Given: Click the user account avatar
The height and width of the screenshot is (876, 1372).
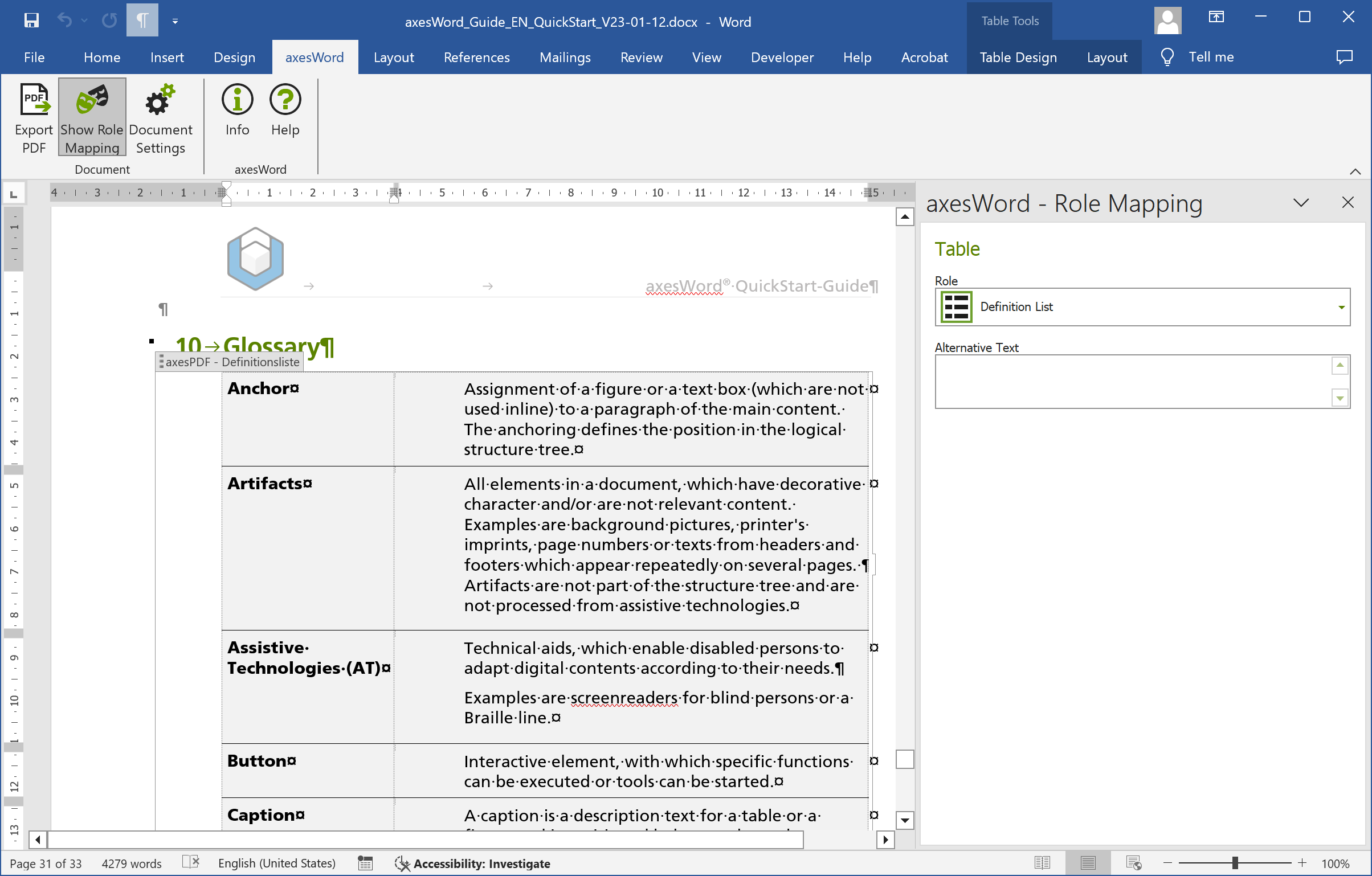Looking at the screenshot, I should pos(1167,21).
